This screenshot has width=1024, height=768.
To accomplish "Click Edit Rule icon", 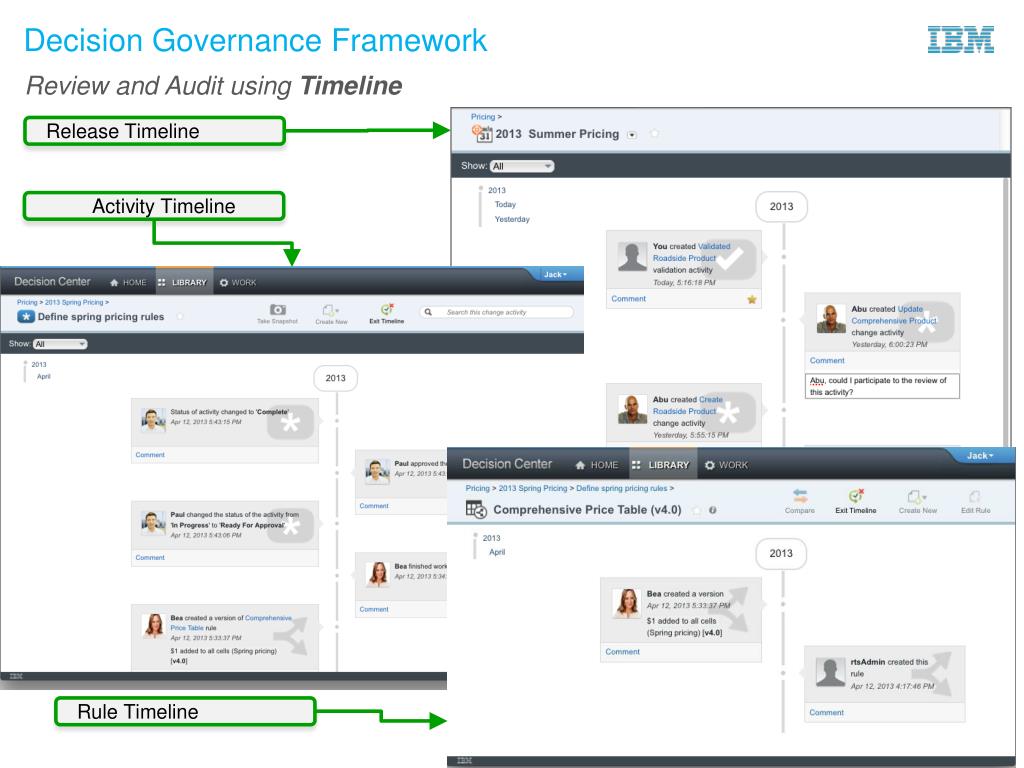I will [975, 496].
